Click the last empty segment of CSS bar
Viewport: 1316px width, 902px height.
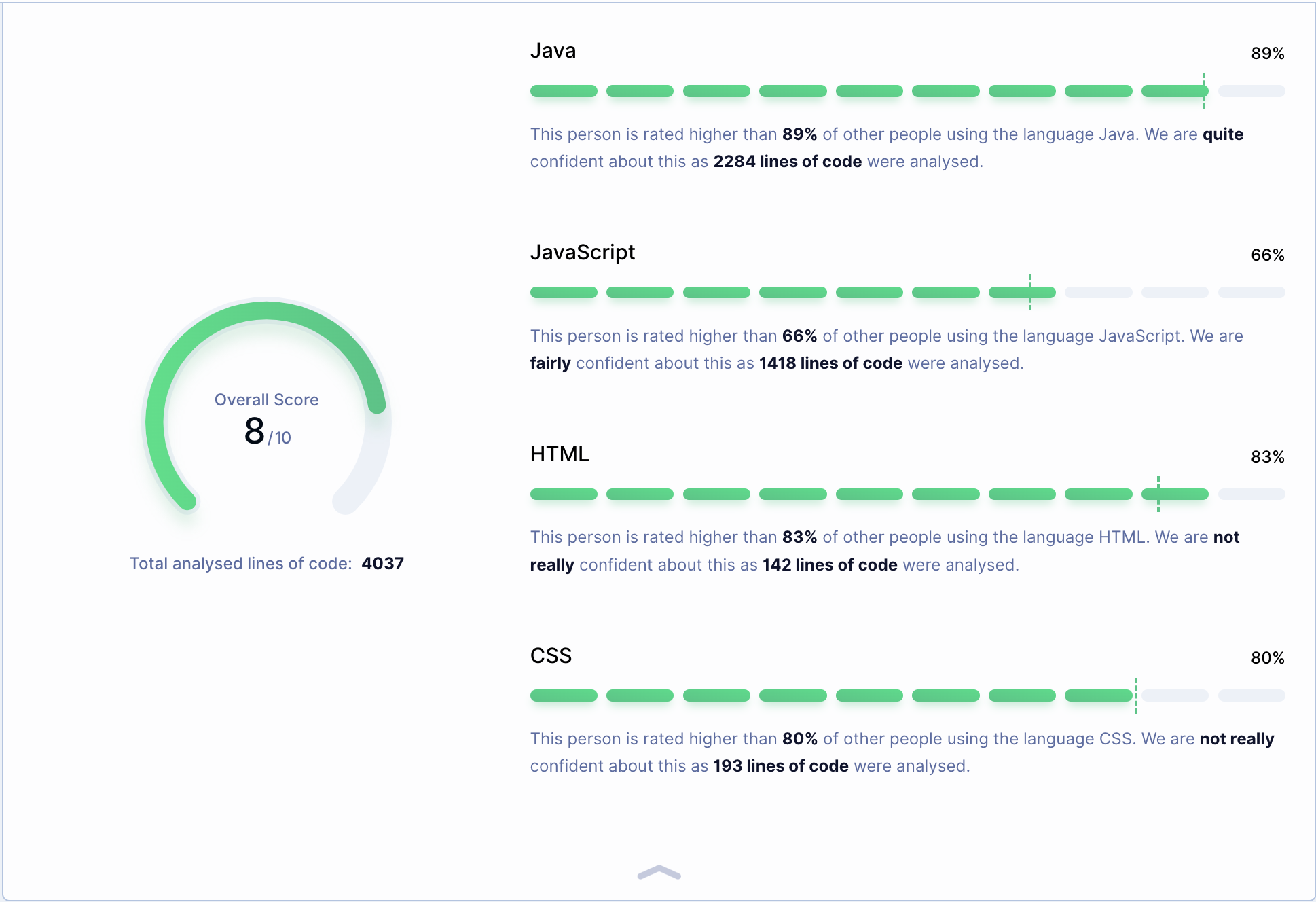[1250, 696]
